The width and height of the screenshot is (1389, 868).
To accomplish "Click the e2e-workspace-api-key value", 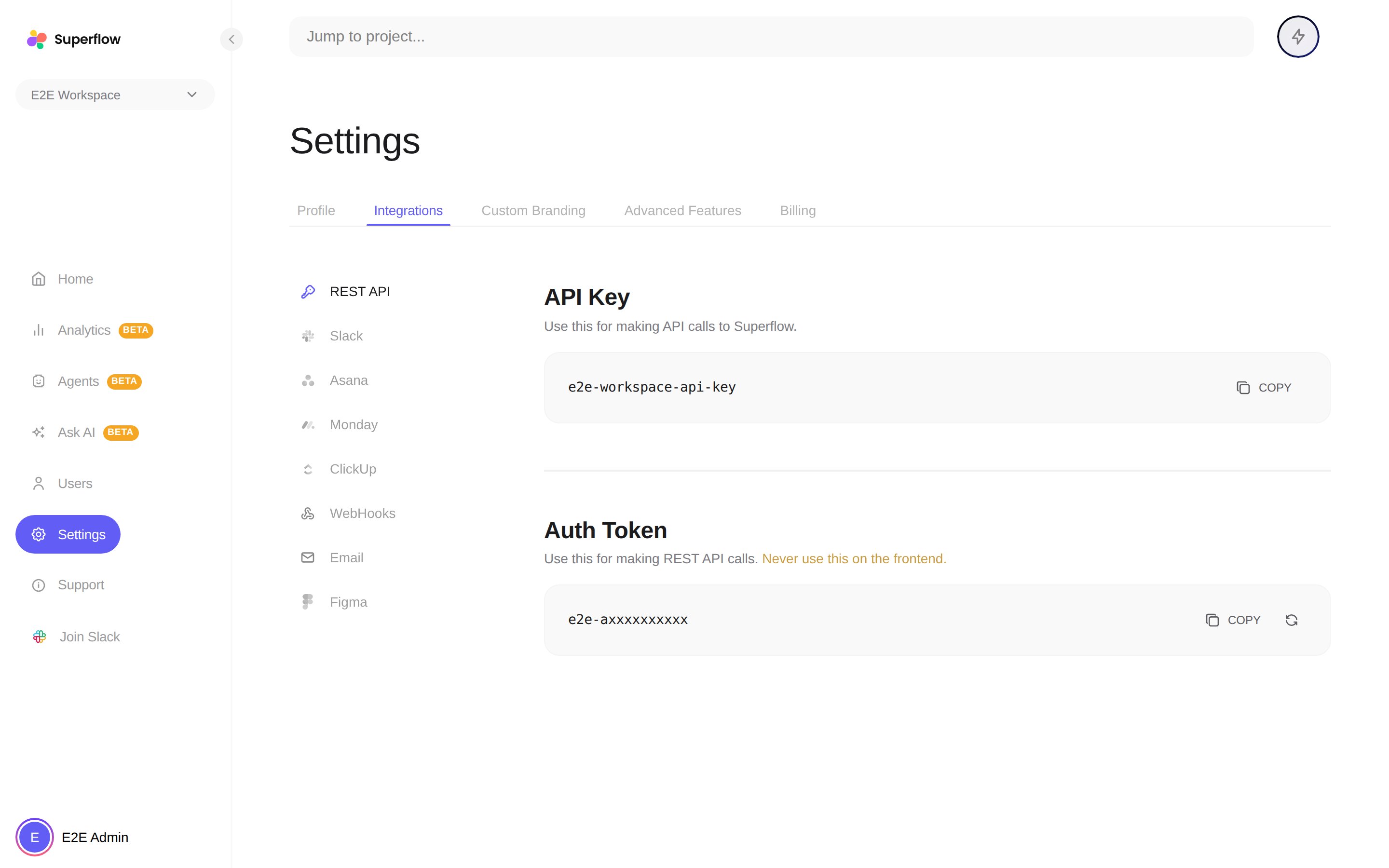I will (652, 388).
